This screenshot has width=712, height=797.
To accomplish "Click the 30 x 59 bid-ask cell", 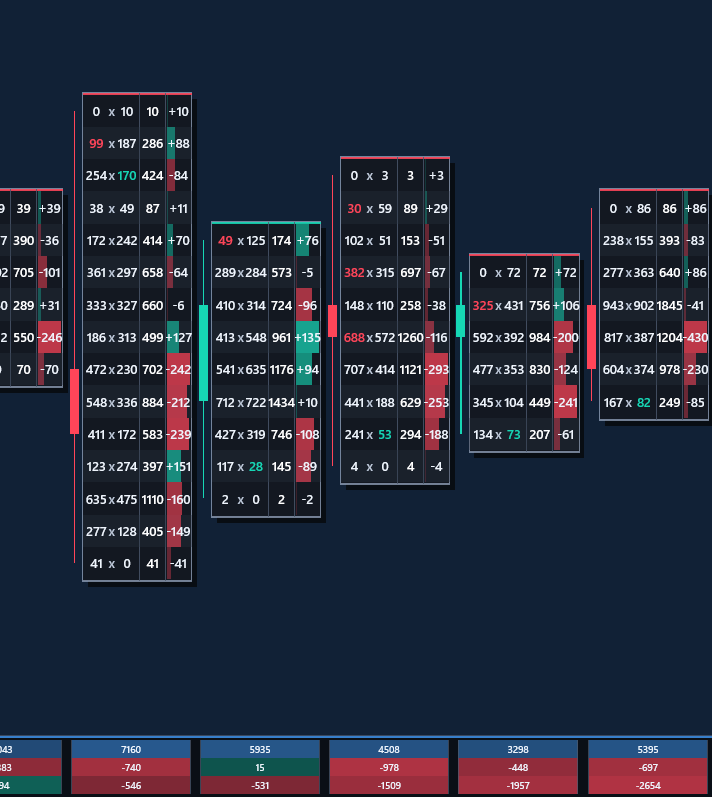I will pos(369,208).
